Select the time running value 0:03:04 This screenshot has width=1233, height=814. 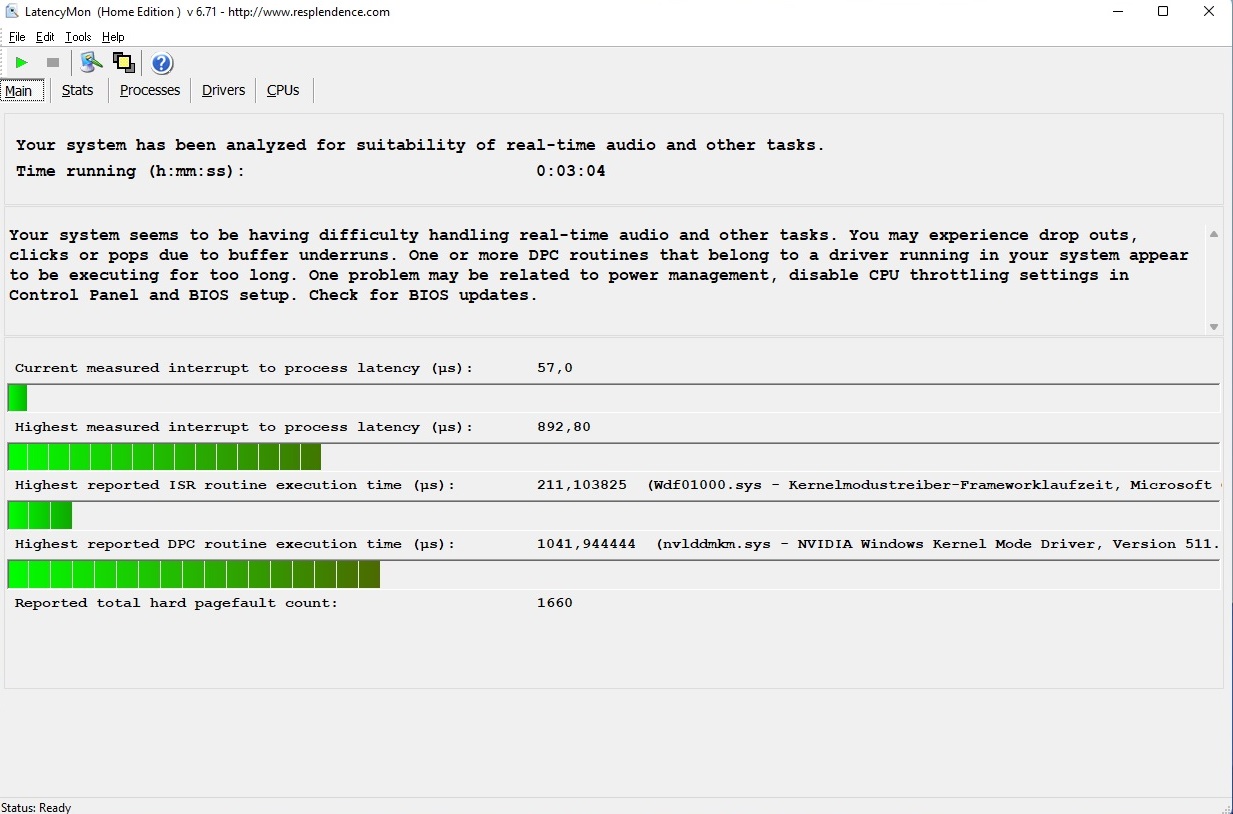pyautogui.click(x=571, y=171)
